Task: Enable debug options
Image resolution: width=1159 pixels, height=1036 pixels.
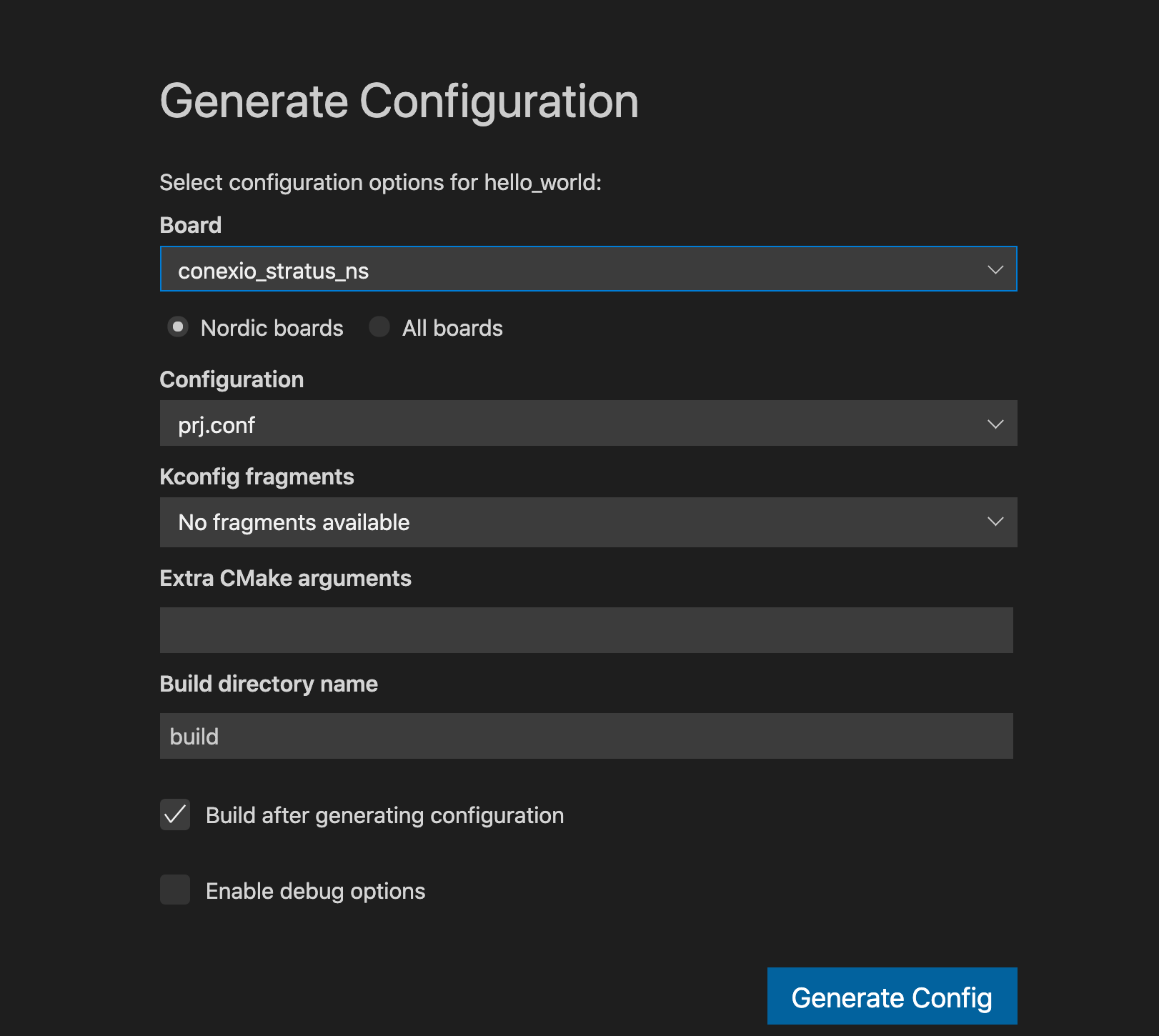Action: pos(174,891)
